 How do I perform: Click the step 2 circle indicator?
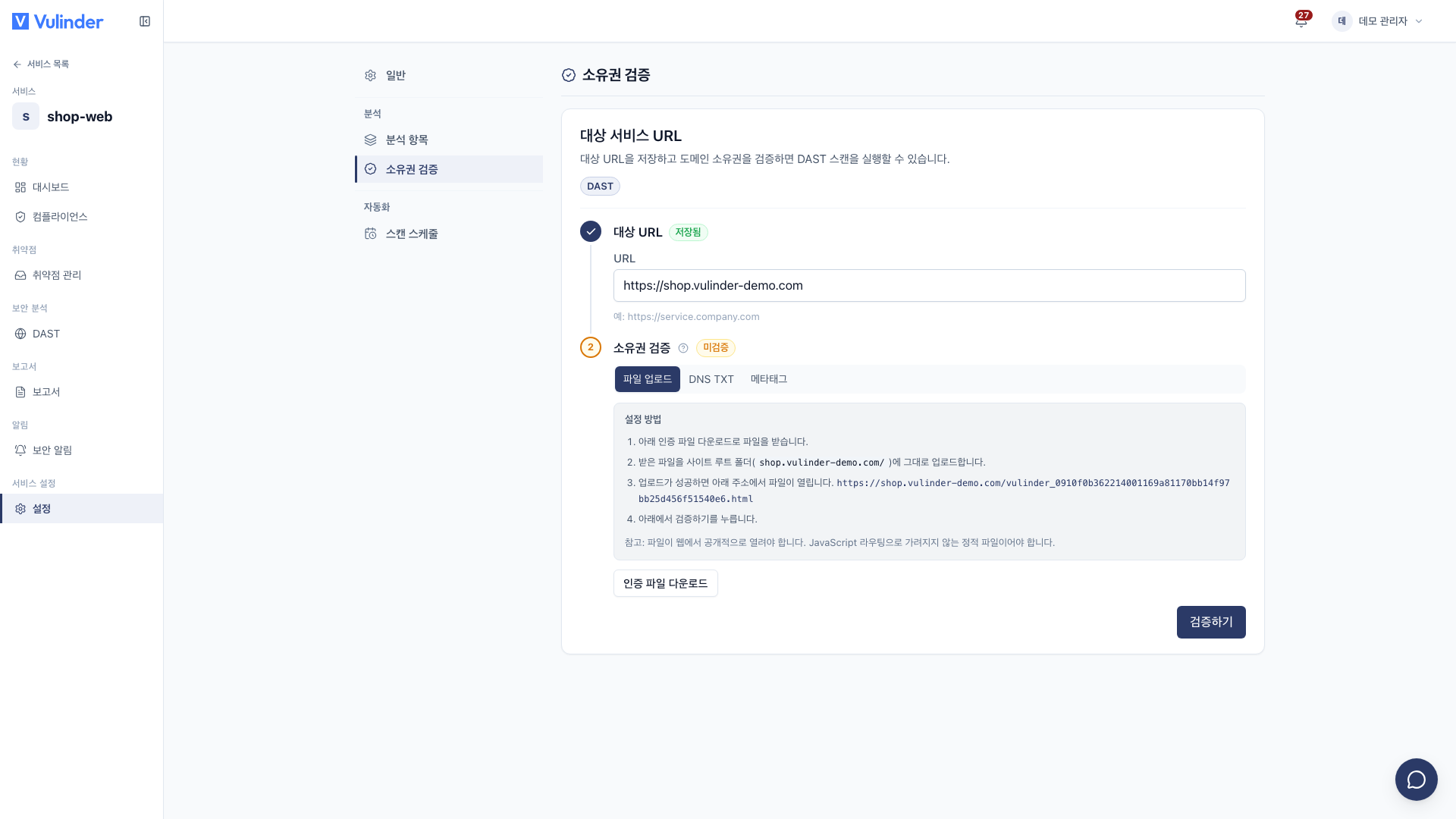click(x=591, y=347)
